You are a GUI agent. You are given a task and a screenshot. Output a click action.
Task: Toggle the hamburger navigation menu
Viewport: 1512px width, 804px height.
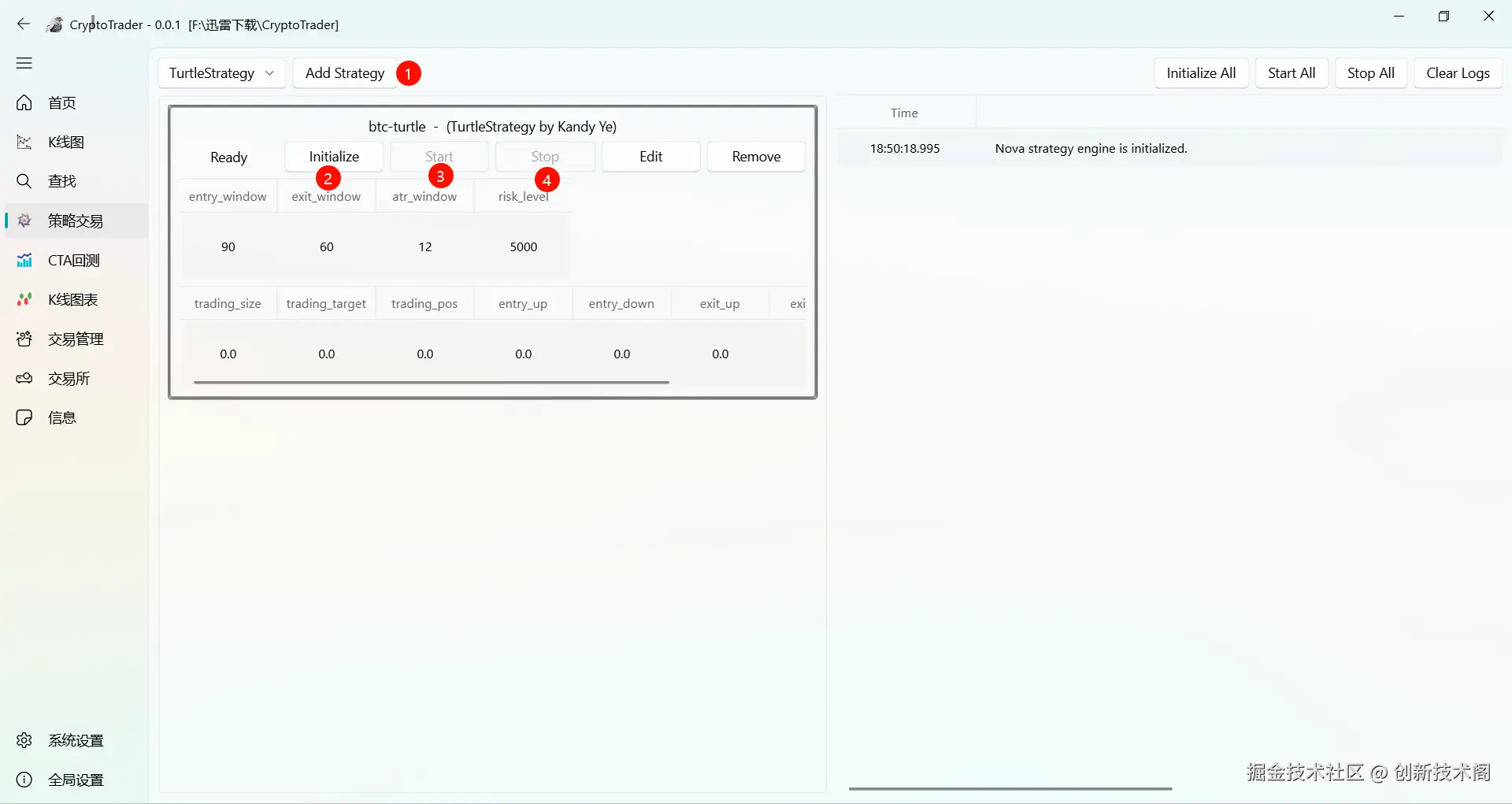tap(24, 63)
